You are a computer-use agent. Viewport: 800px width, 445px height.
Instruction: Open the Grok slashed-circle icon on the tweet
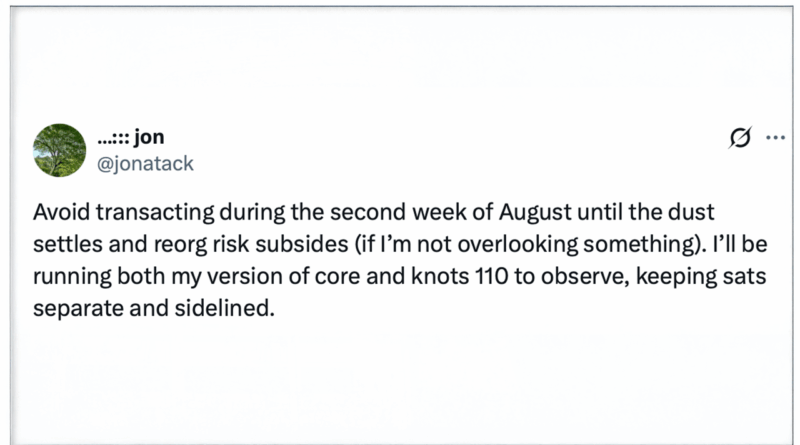[x=740, y=137]
